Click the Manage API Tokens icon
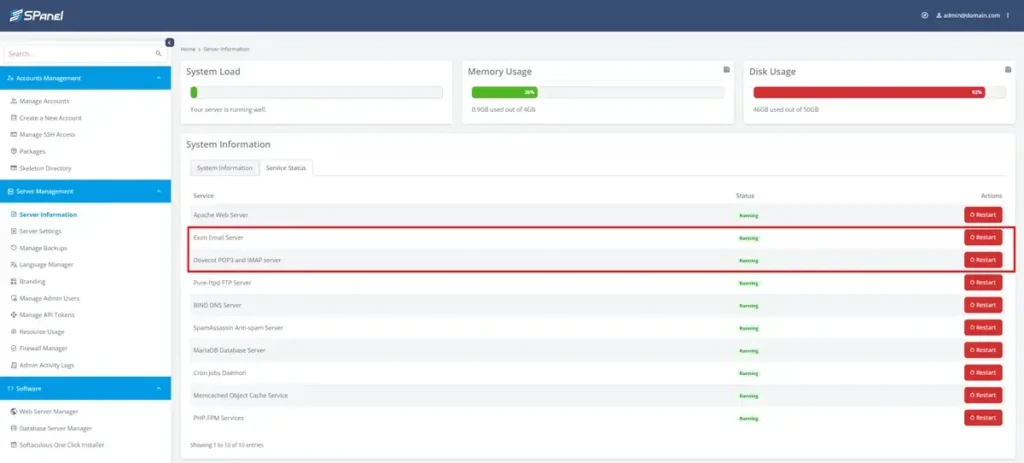 click(x=14, y=315)
